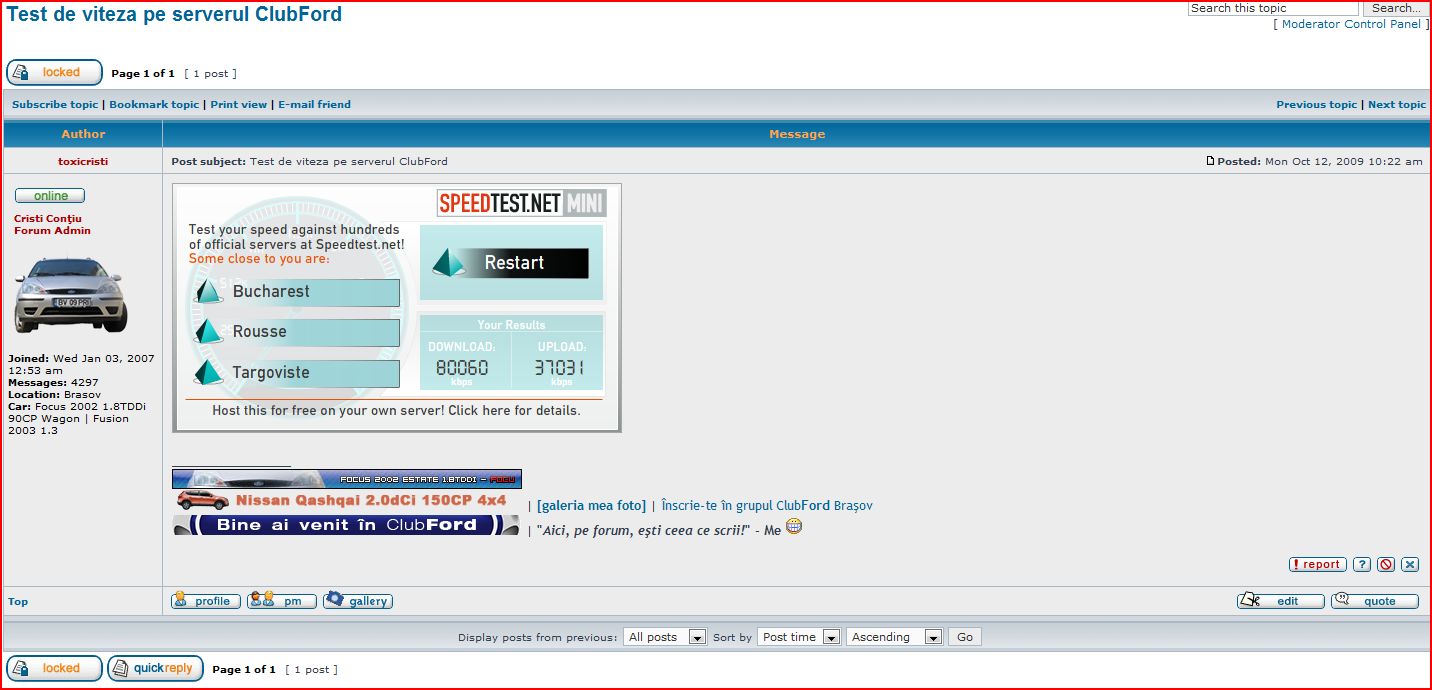This screenshot has height=690, width=1432.
Task: Send a pm to the author
Action: coord(282,601)
